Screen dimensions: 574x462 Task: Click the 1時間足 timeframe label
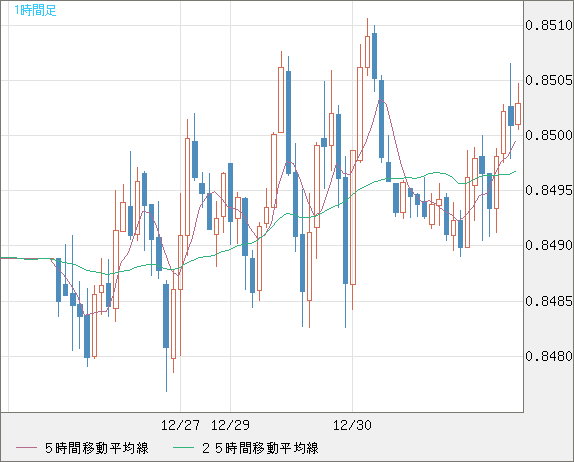pyautogui.click(x=35, y=10)
